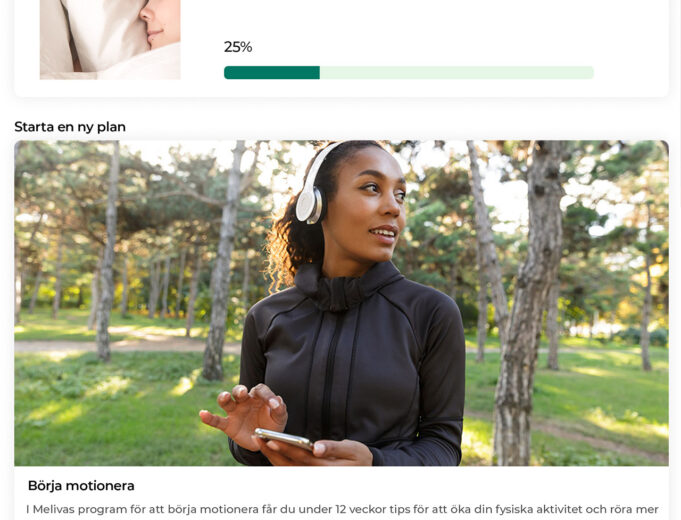681x520 pixels.
Task: Select the Börja motionera plan card footer
Action: (x=341, y=493)
